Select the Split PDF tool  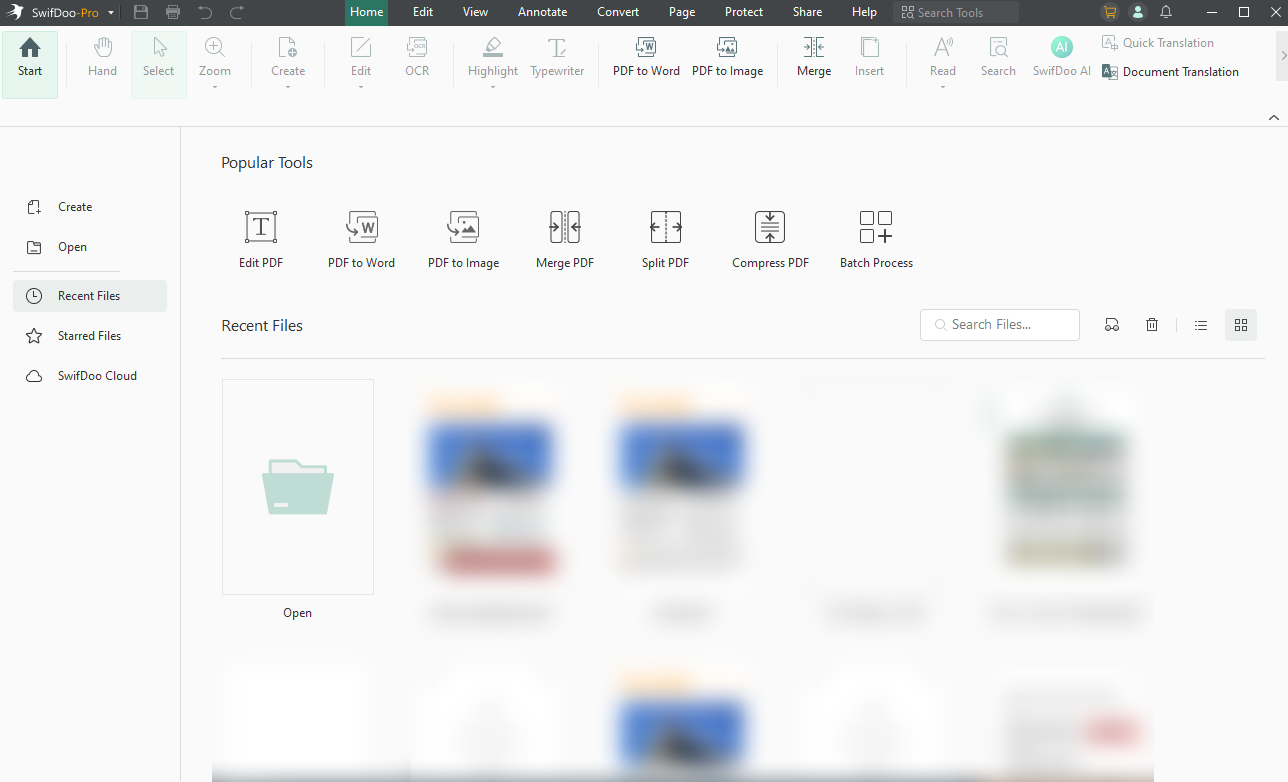point(665,228)
